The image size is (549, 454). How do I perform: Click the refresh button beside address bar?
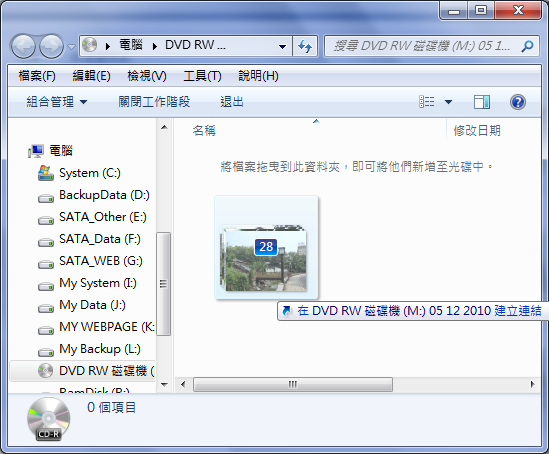305,46
